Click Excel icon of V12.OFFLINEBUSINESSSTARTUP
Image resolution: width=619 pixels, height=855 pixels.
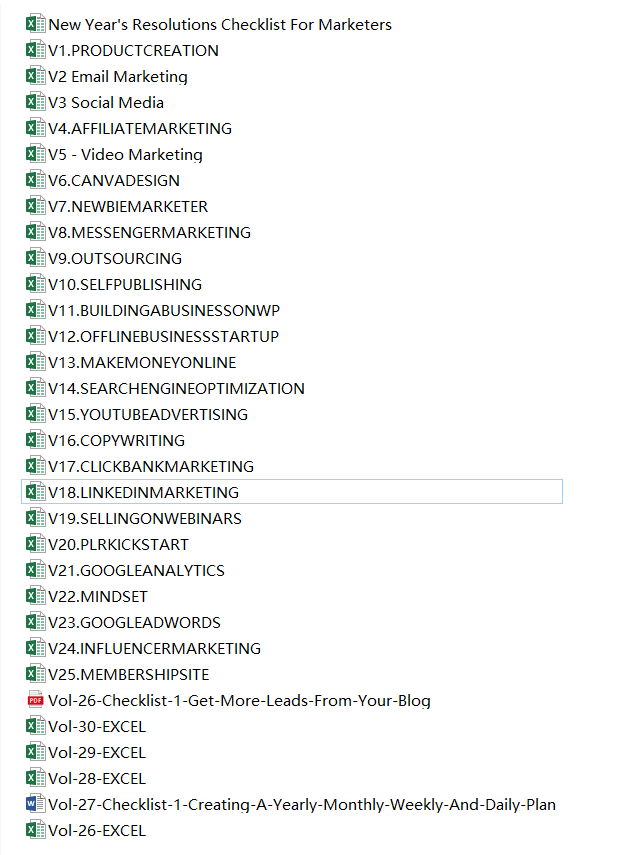click(x=35, y=336)
